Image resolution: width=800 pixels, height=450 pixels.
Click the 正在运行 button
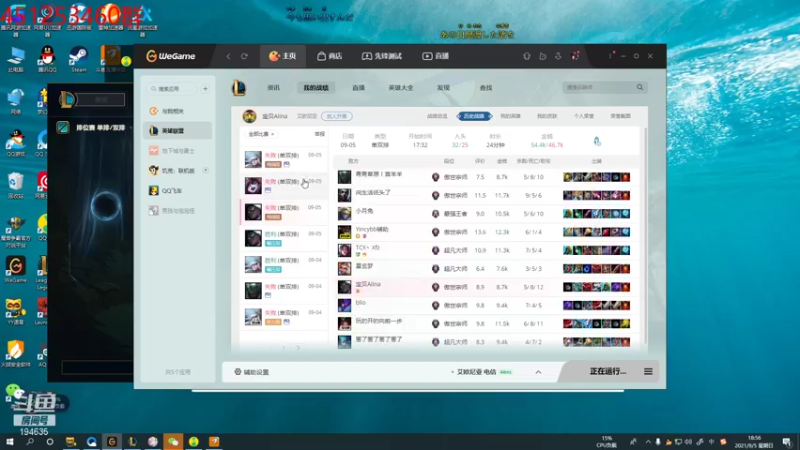tap(608, 371)
